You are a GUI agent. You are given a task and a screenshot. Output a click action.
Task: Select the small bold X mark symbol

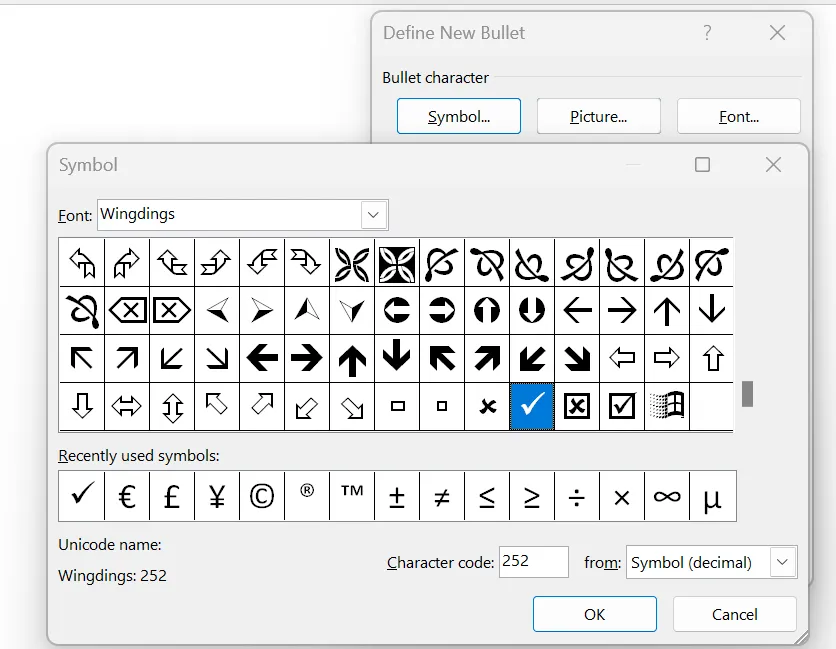click(x=487, y=406)
